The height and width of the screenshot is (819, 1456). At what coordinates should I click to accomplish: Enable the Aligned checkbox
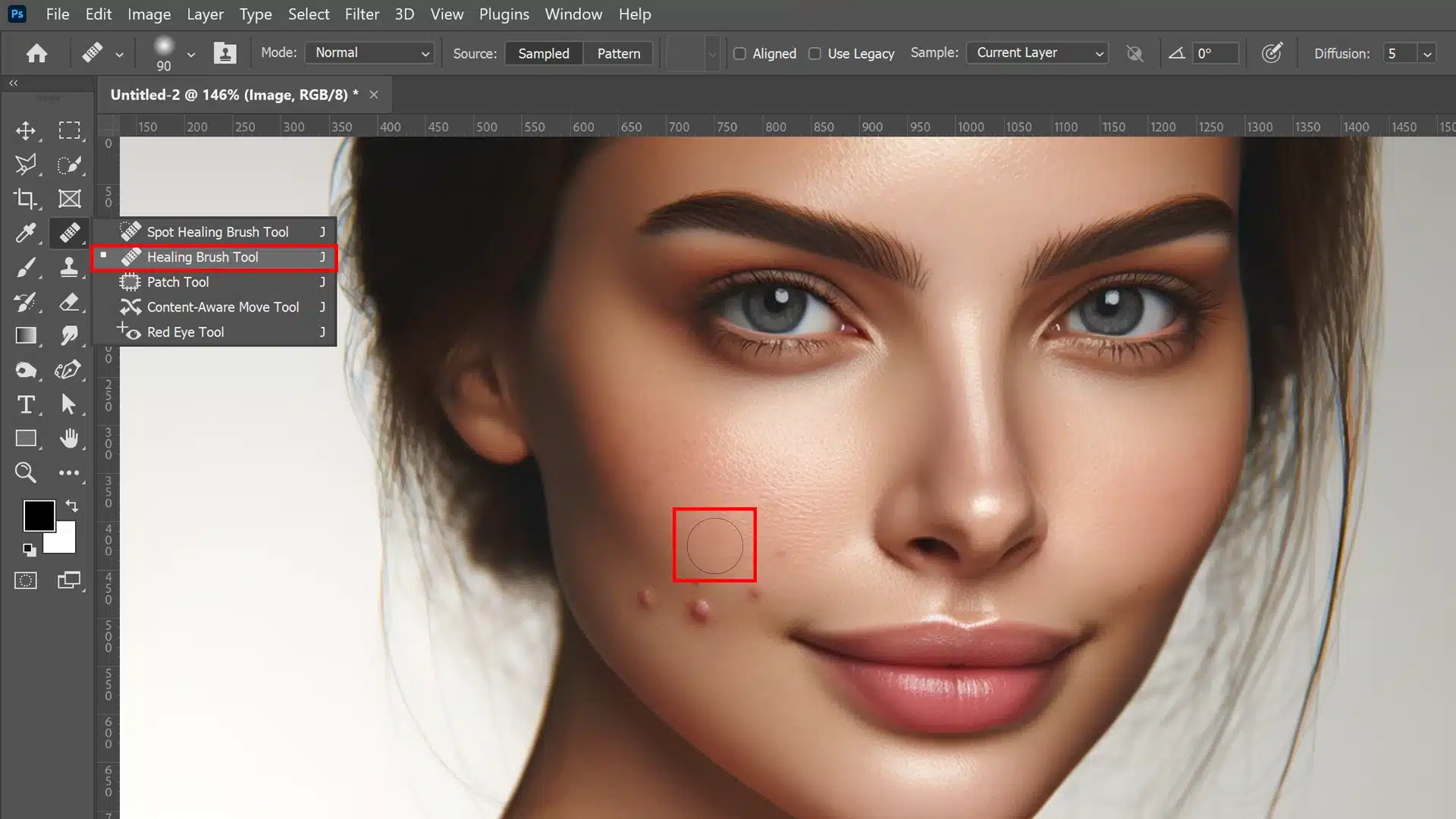point(739,54)
